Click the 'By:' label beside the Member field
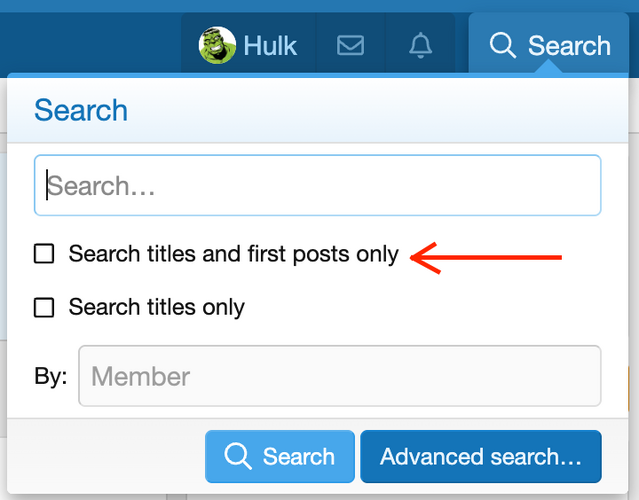The image size is (639, 500). pos(51,376)
